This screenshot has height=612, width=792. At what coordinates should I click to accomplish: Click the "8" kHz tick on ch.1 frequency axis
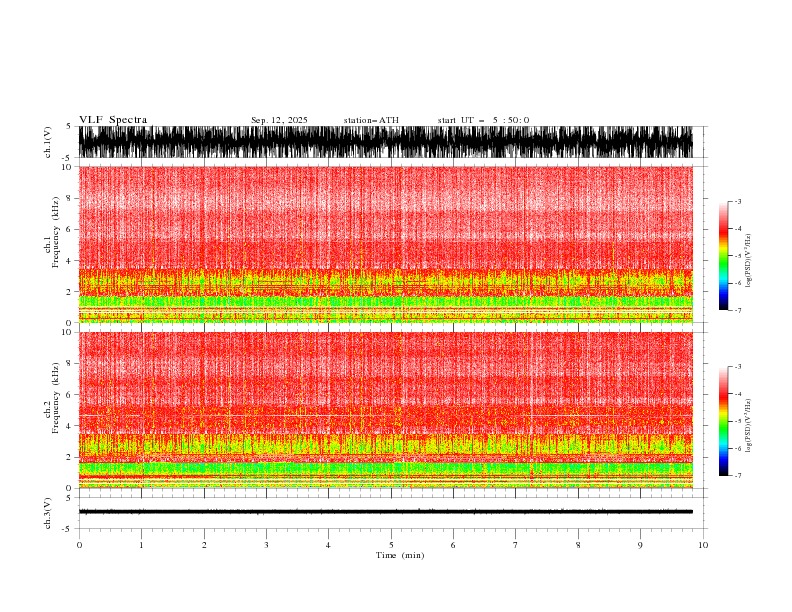coord(69,198)
